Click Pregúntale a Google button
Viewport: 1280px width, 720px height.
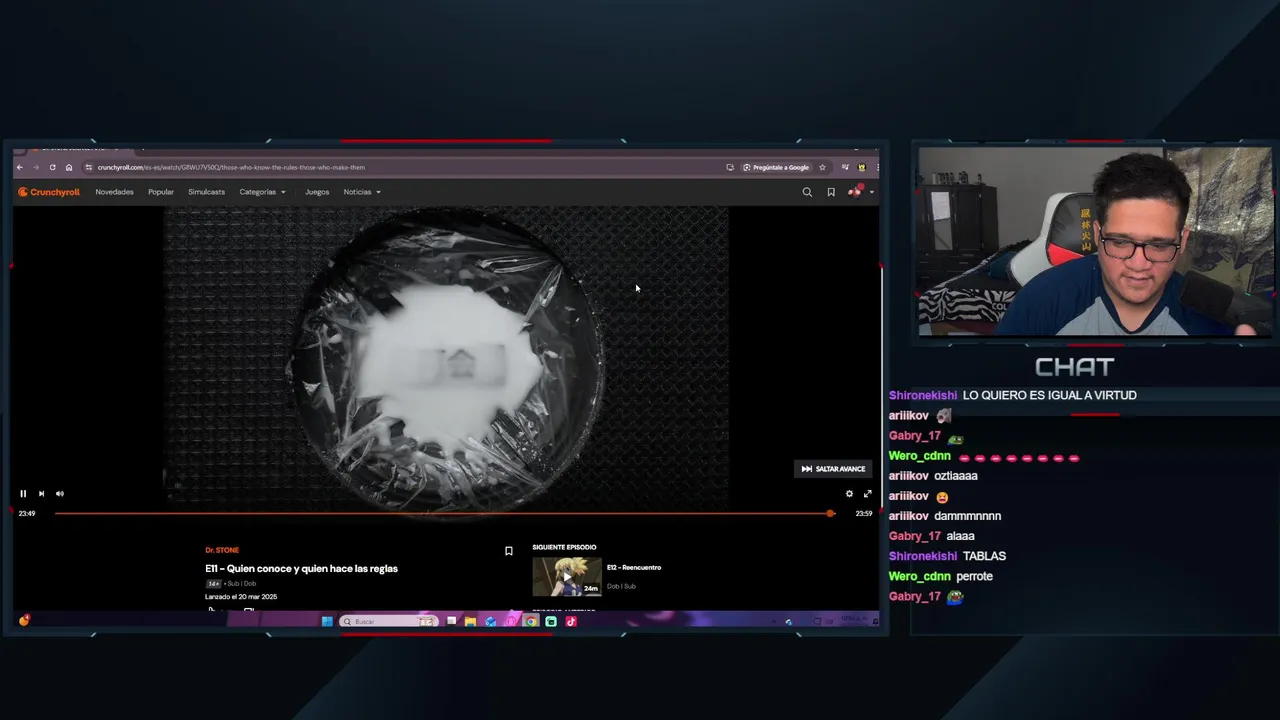776,167
